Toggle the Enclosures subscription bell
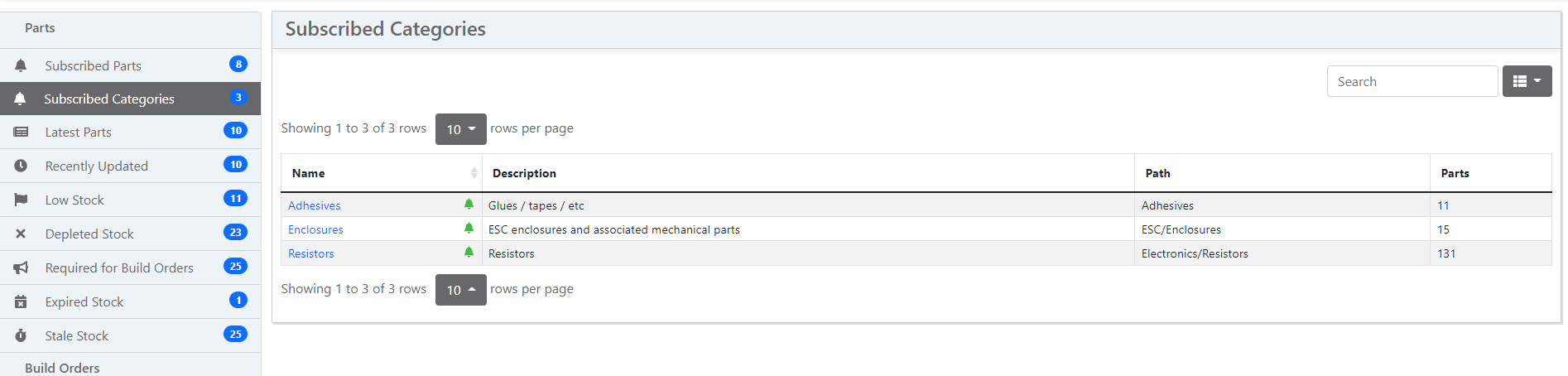 [469, 229]
